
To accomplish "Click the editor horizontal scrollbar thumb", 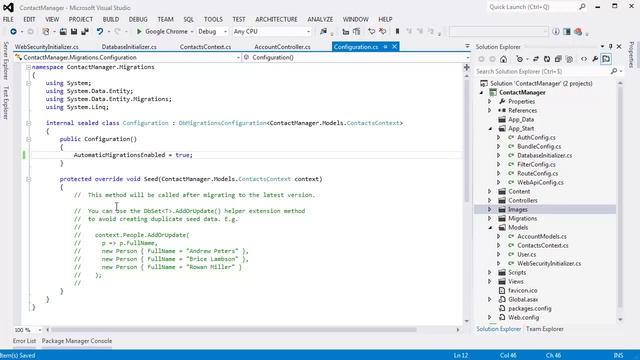I will click(x=233, y=330).
